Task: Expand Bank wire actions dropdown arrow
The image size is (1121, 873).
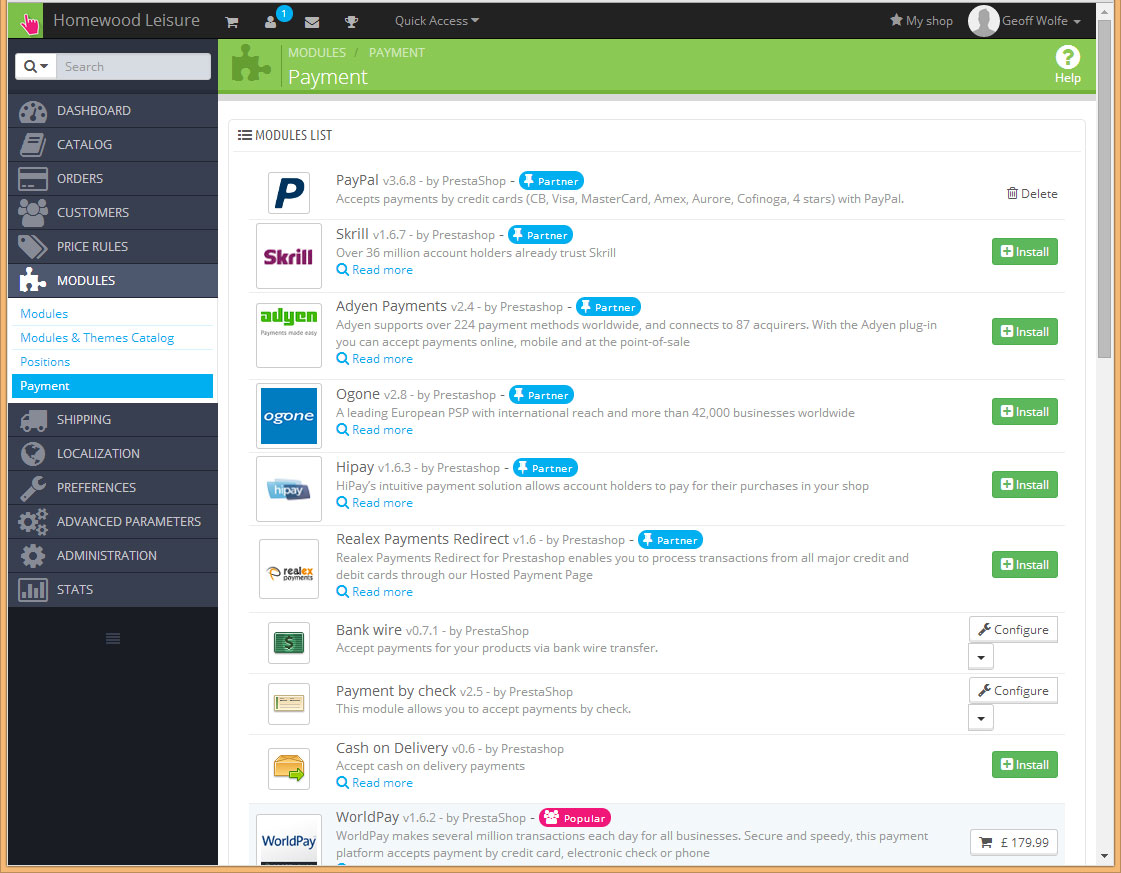Action: [x=981, y=657]
